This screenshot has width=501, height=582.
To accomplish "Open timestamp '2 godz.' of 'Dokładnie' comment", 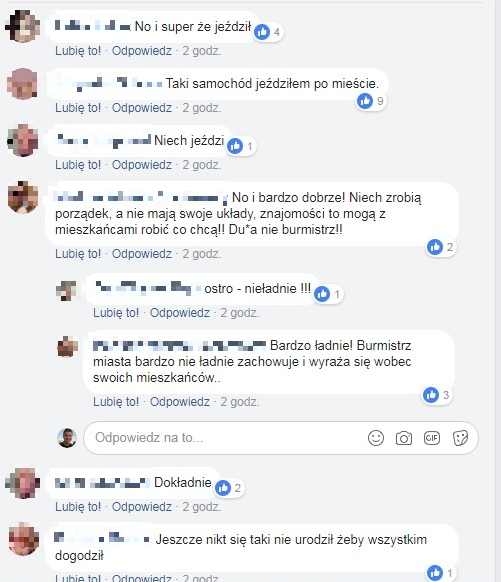I will (x=201, y=507).
